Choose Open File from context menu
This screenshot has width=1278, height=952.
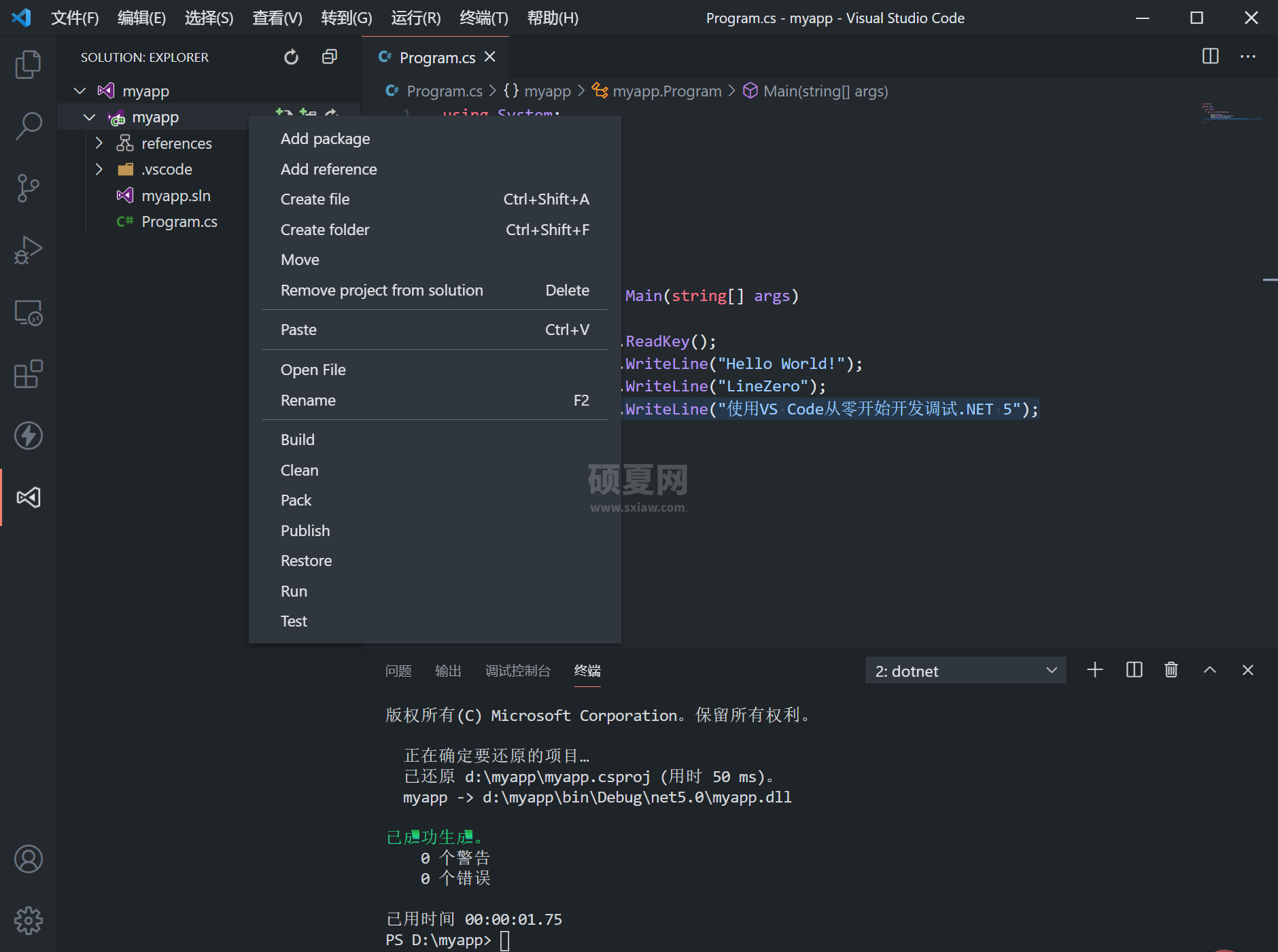[x=435, y=370]
